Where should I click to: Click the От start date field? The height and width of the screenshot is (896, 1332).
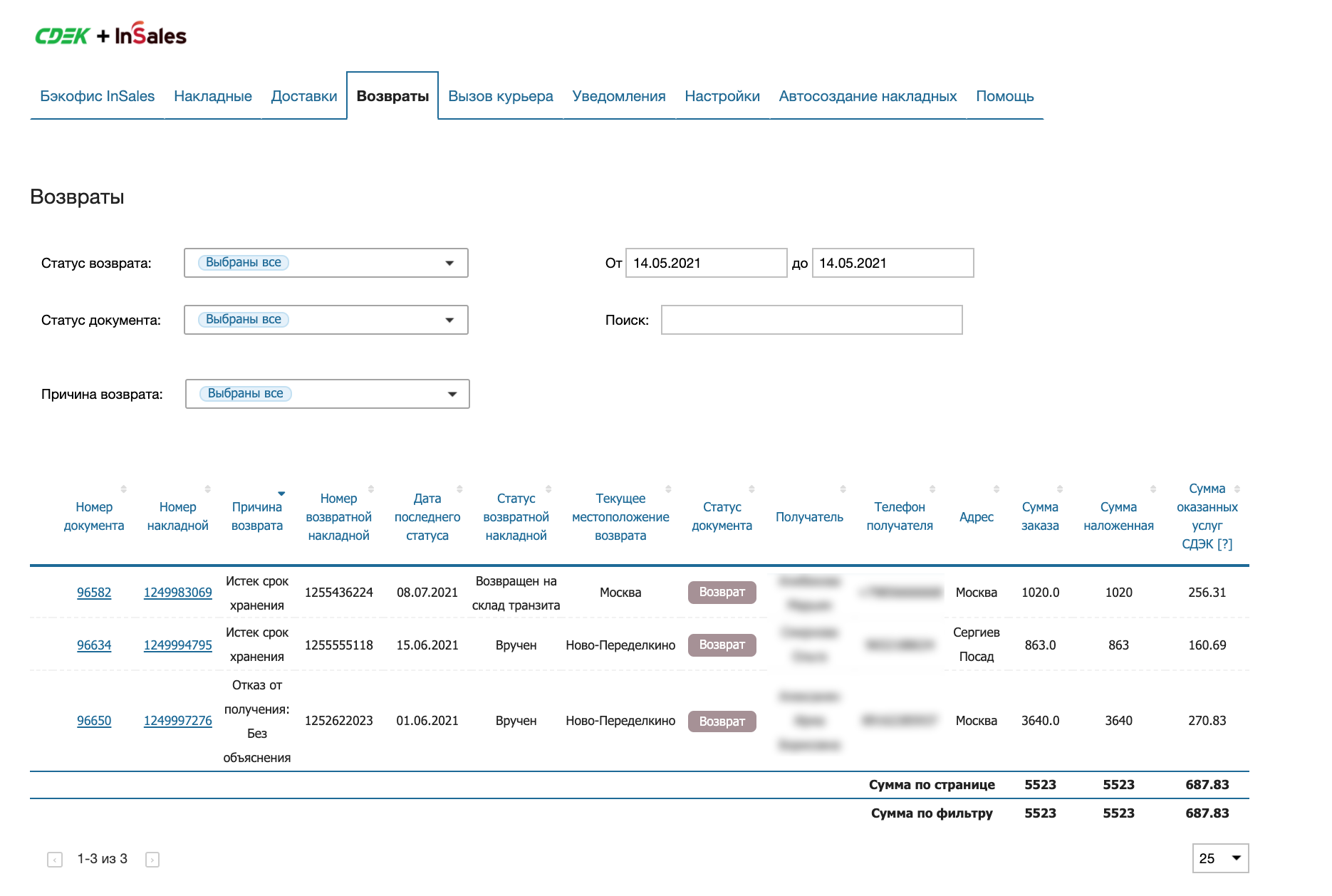pyautogui.click(x=705, y=263)
